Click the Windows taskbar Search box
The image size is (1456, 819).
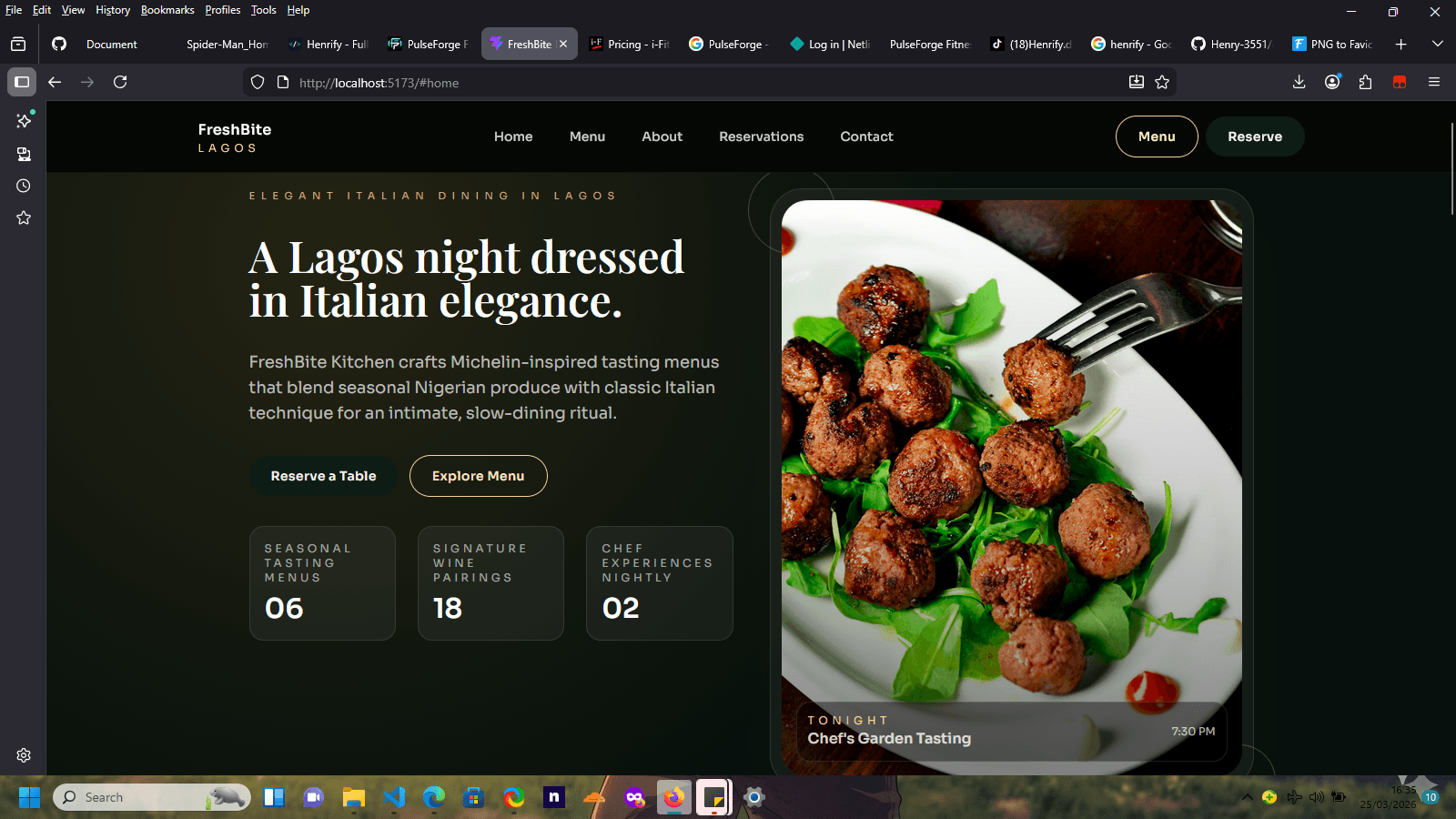coord(152,797)
